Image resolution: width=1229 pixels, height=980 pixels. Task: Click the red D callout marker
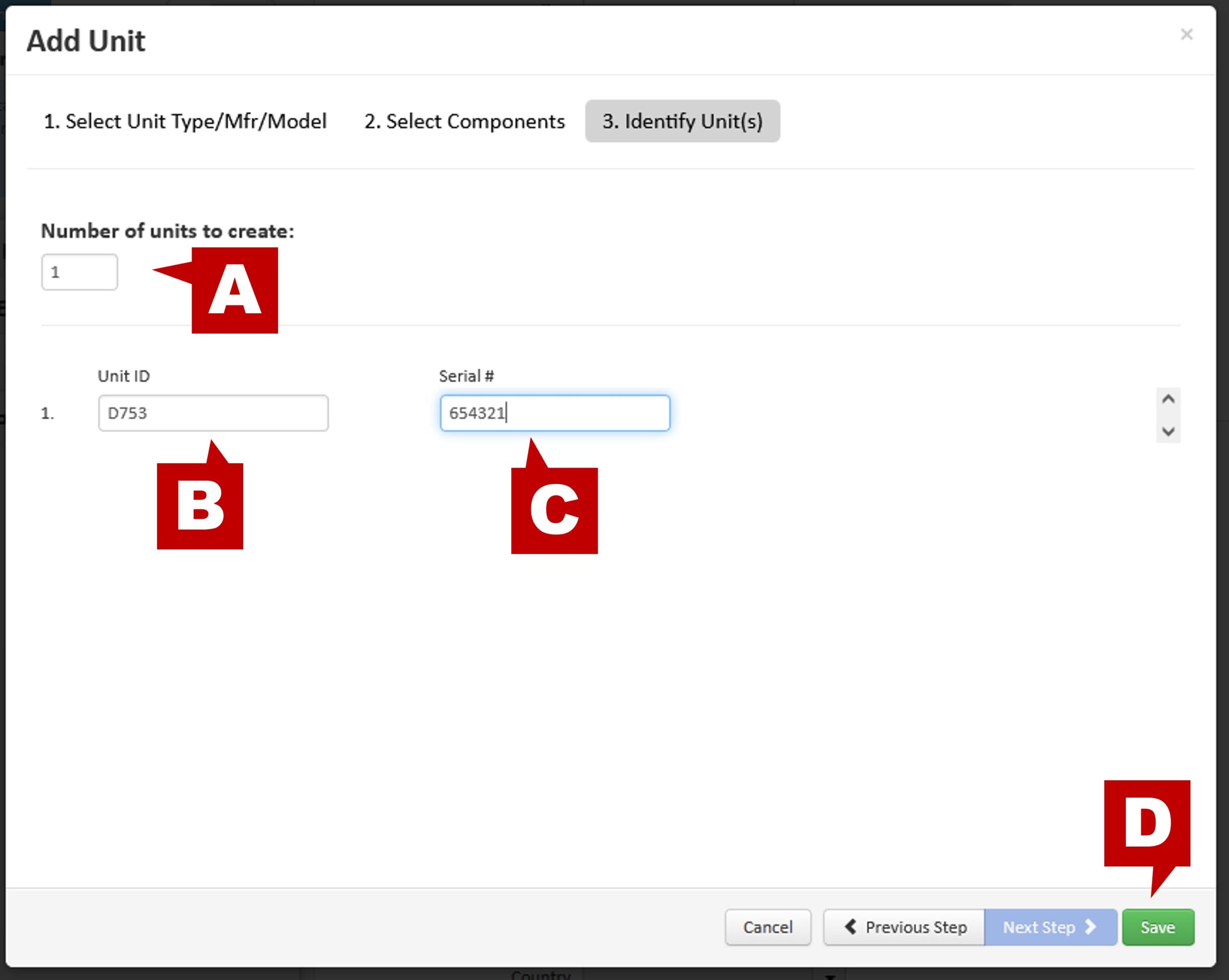click(x=1146, y=823)
